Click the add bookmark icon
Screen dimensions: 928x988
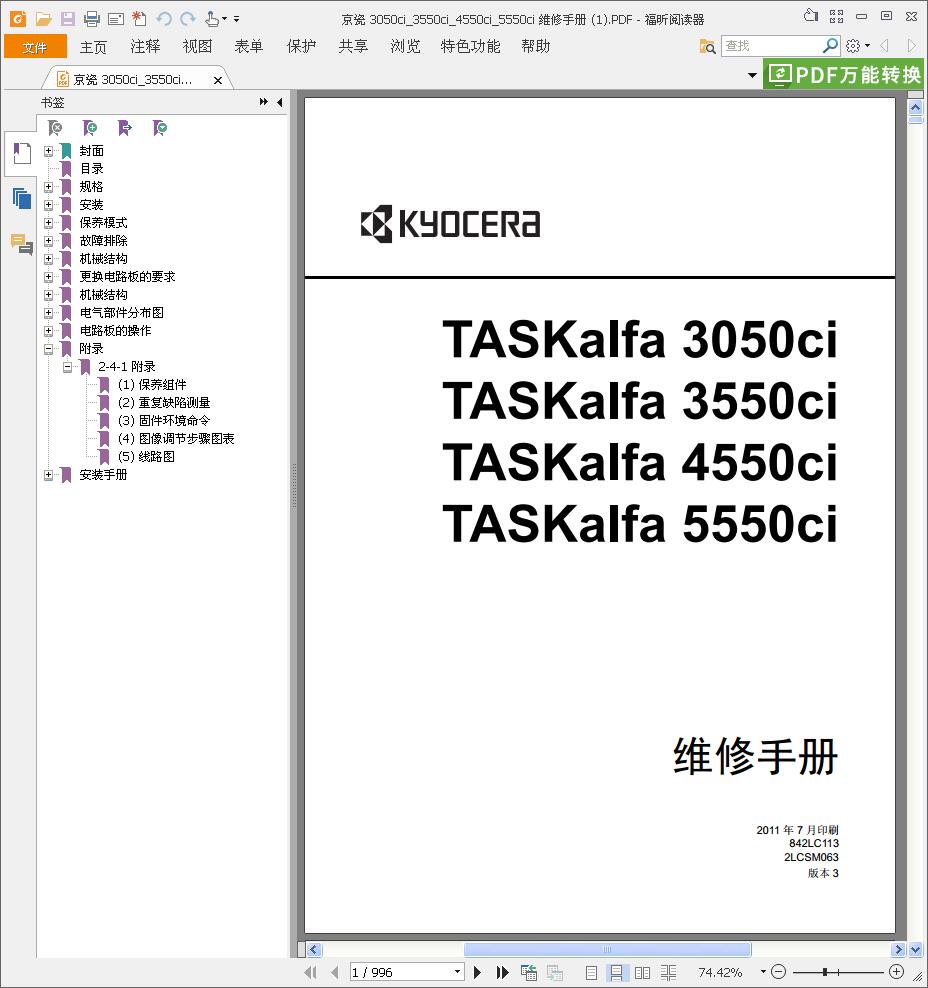pos(90,129)
